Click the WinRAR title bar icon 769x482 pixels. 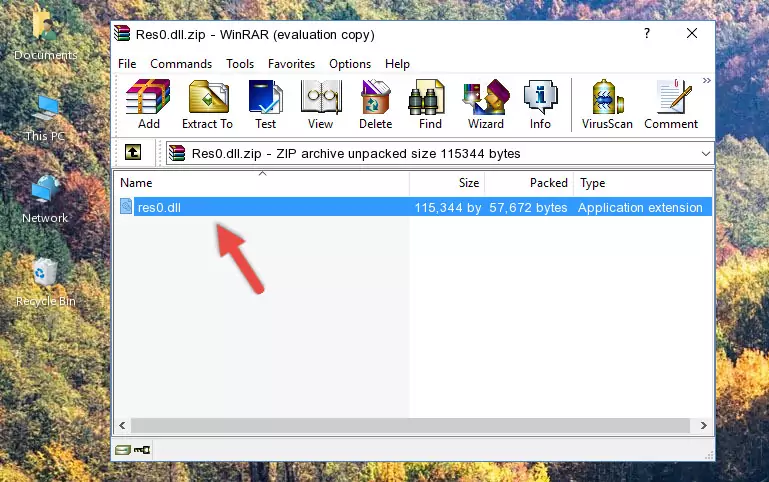pyautogui.click(x=122, y=34)
